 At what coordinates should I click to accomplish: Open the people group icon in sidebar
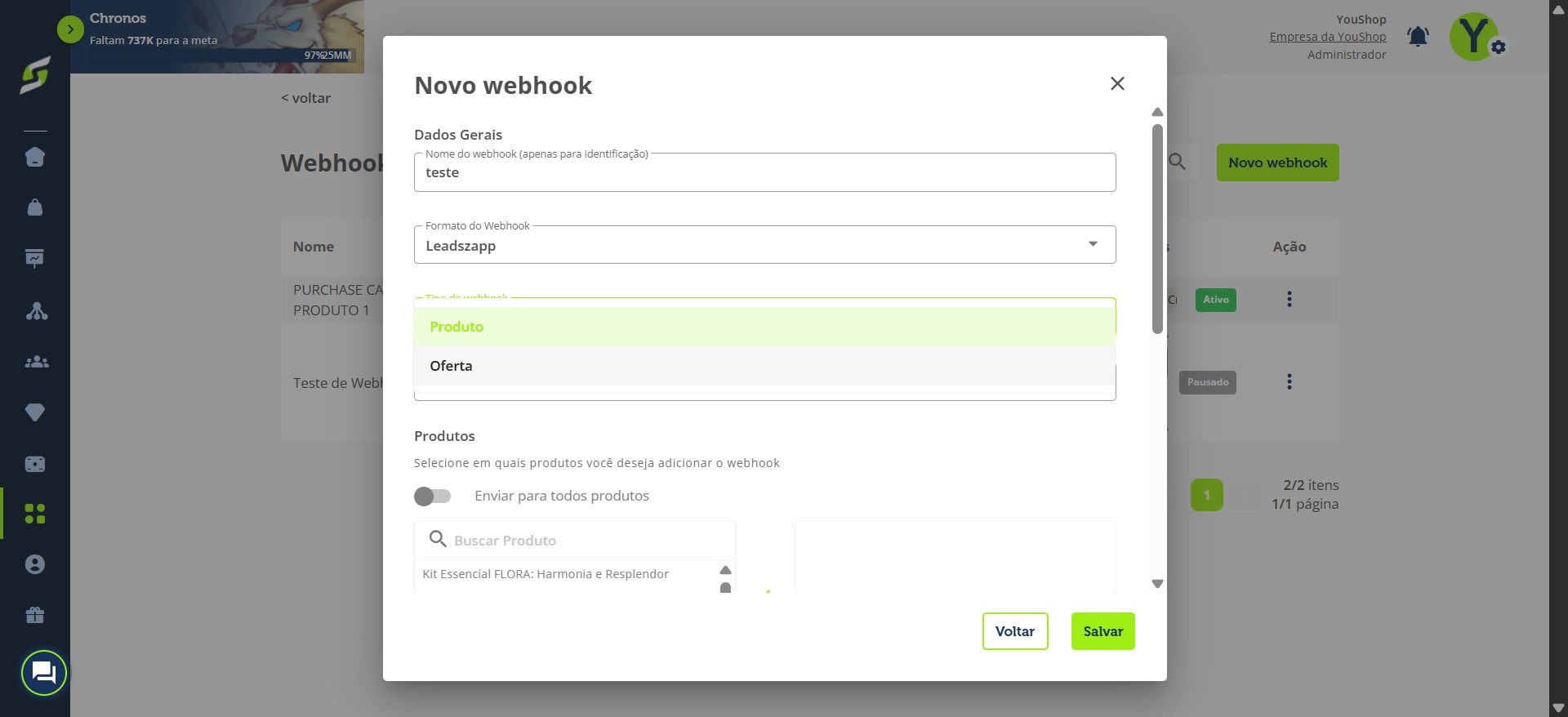[x=36, y=362]
